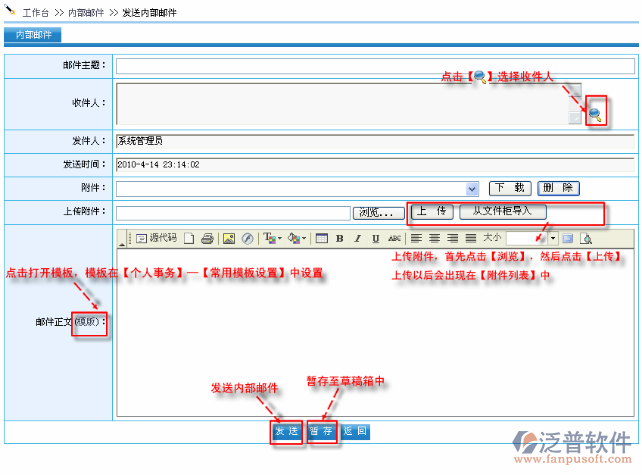Select the 内部邮件 tab

point(33,35)
